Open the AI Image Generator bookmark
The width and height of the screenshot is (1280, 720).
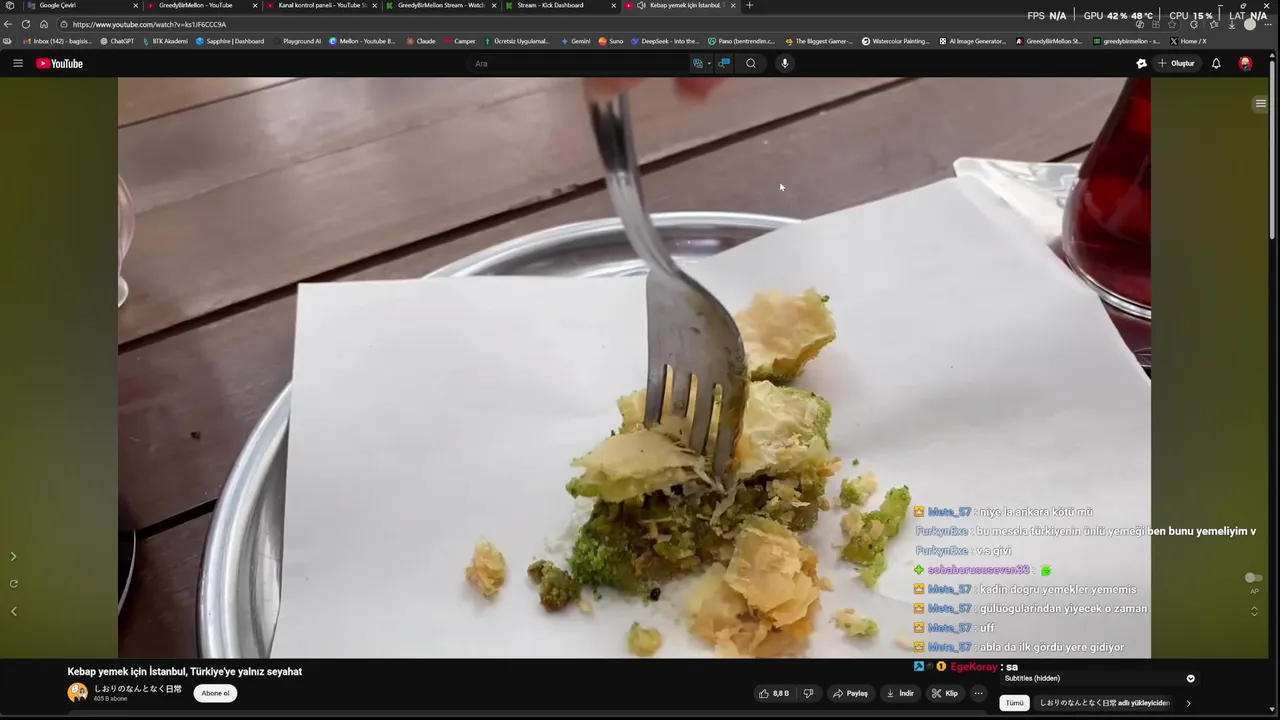point(973,41)
